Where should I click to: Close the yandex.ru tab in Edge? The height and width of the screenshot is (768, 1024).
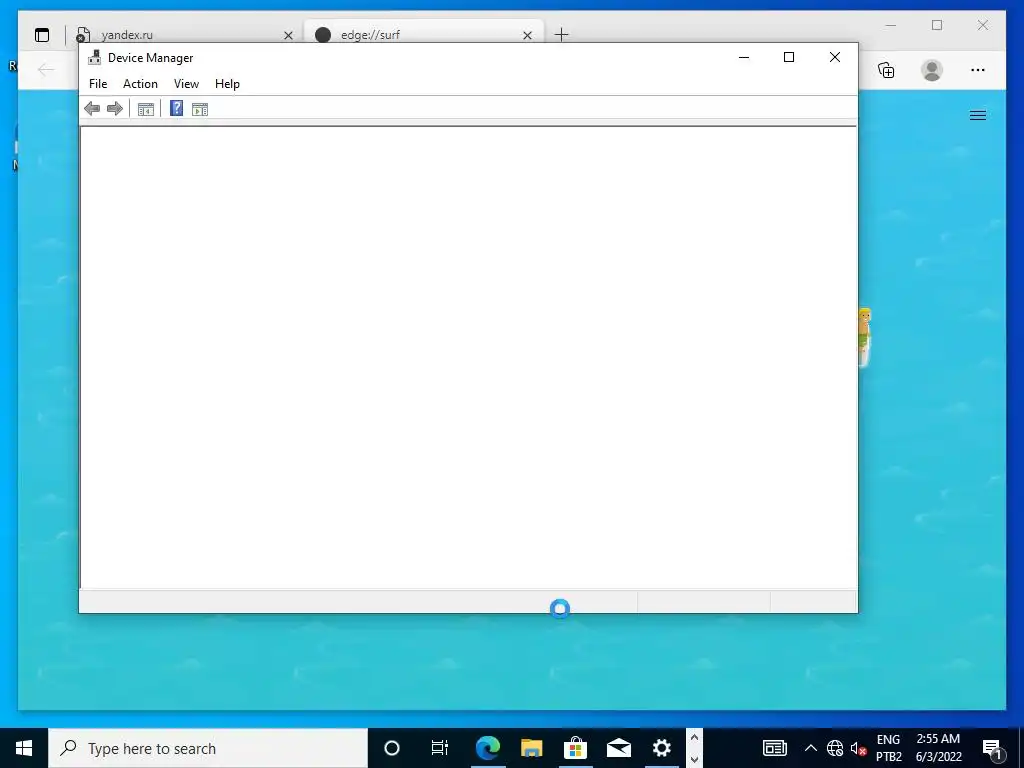288,35
